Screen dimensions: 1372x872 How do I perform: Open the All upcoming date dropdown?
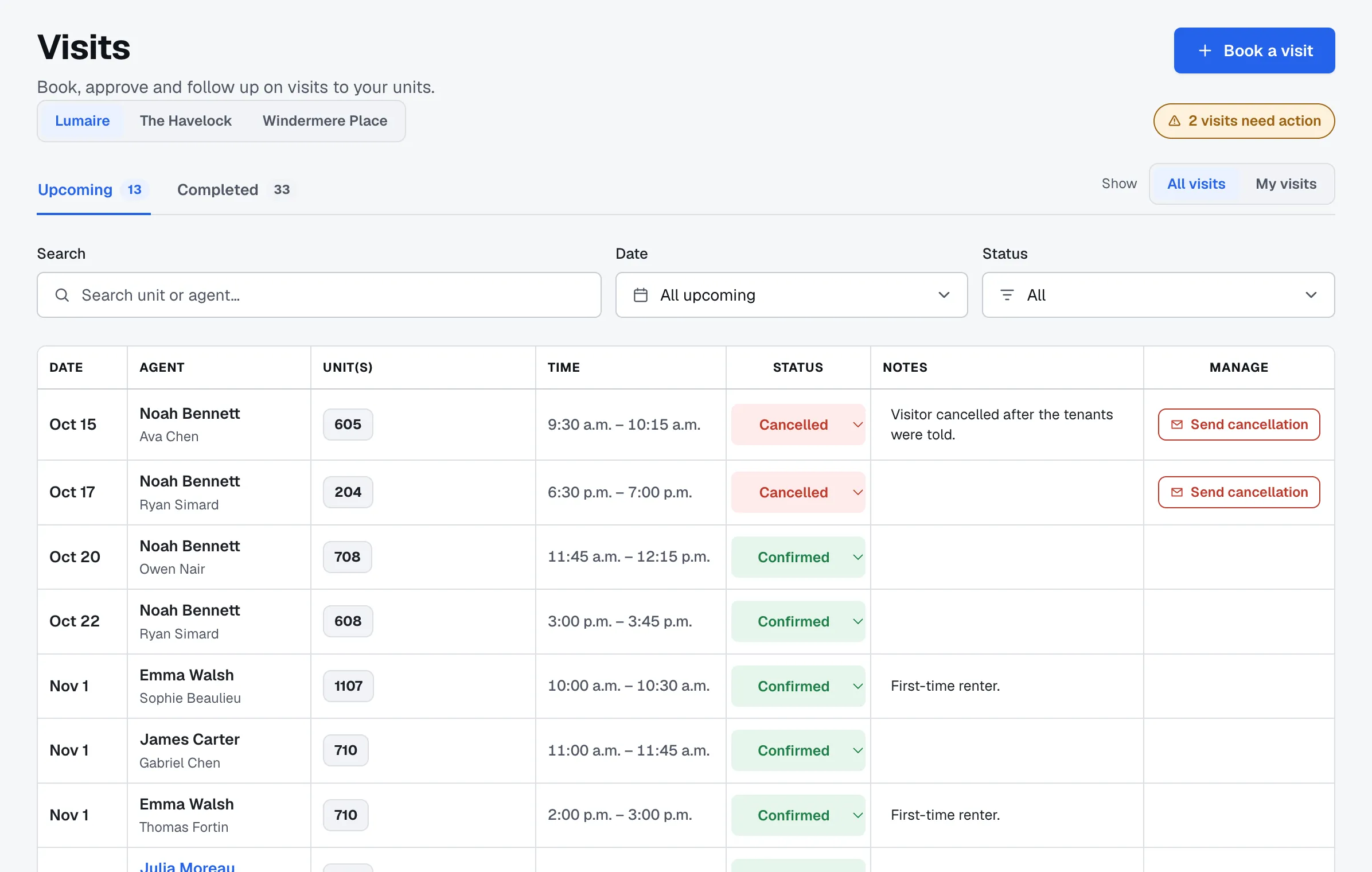point(791,295)
